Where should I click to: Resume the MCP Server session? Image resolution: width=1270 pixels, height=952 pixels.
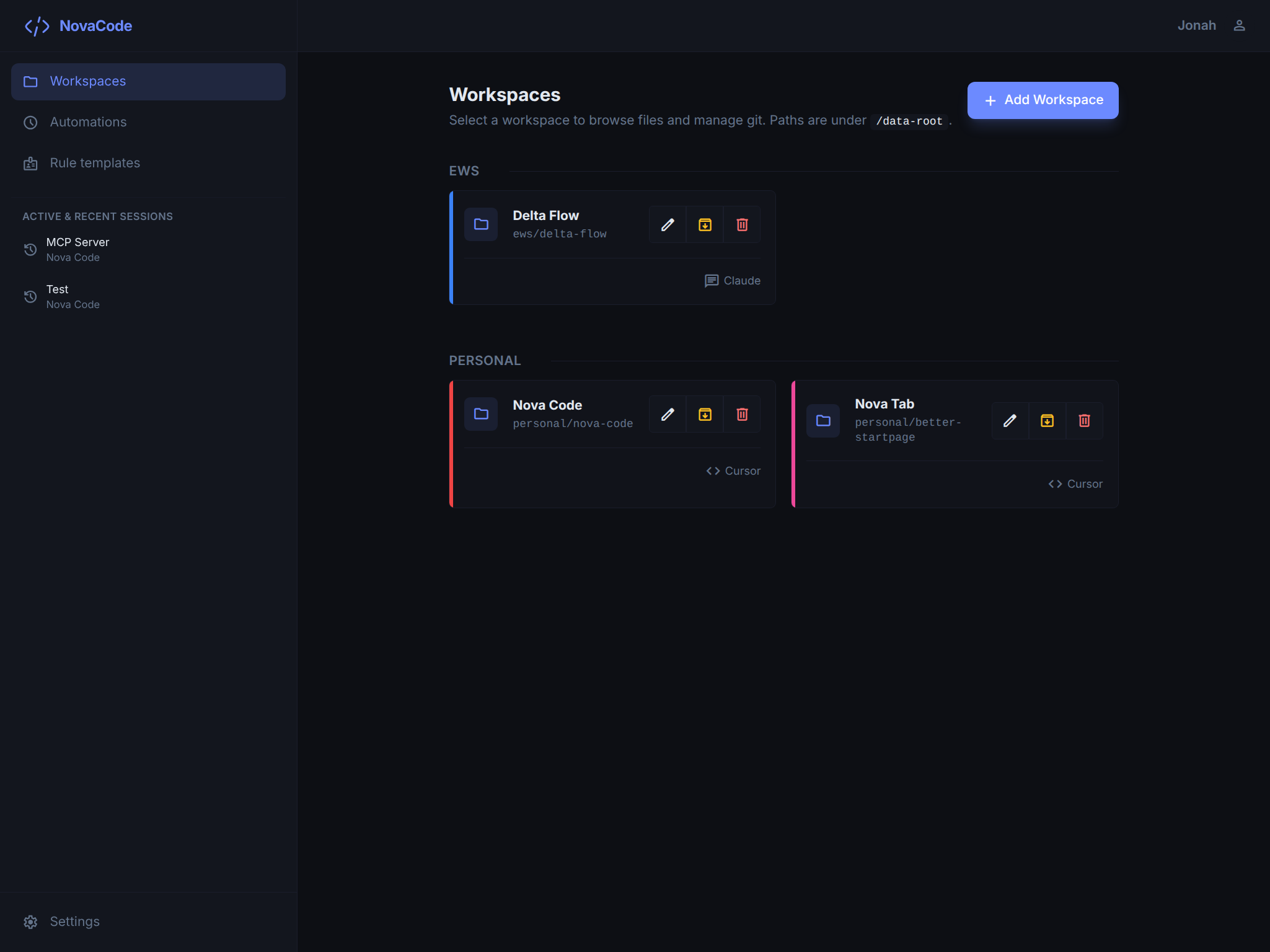(x=148, y=250)
